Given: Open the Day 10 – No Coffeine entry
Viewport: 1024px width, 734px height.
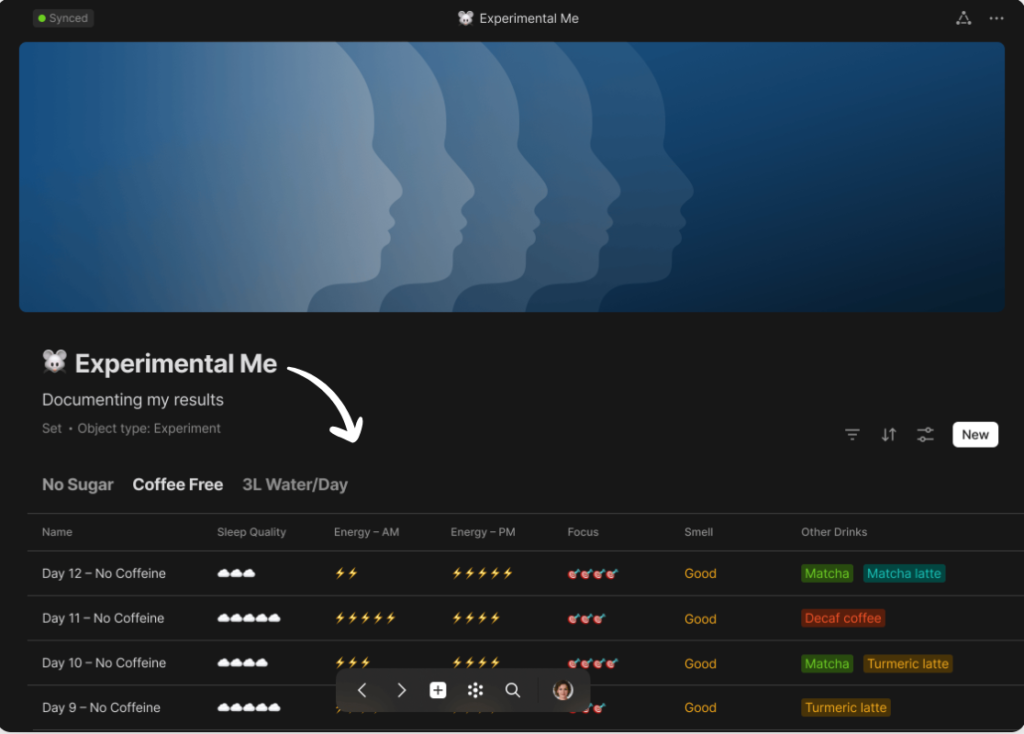Looking at the screenshot, I should point(104,663).
